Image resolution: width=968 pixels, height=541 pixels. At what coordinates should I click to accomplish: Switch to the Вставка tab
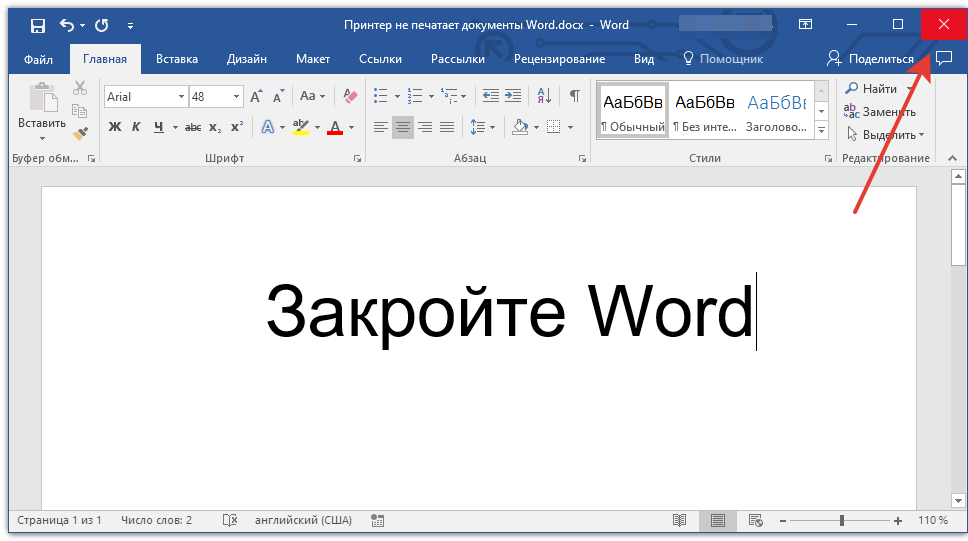tap(177, 59)
